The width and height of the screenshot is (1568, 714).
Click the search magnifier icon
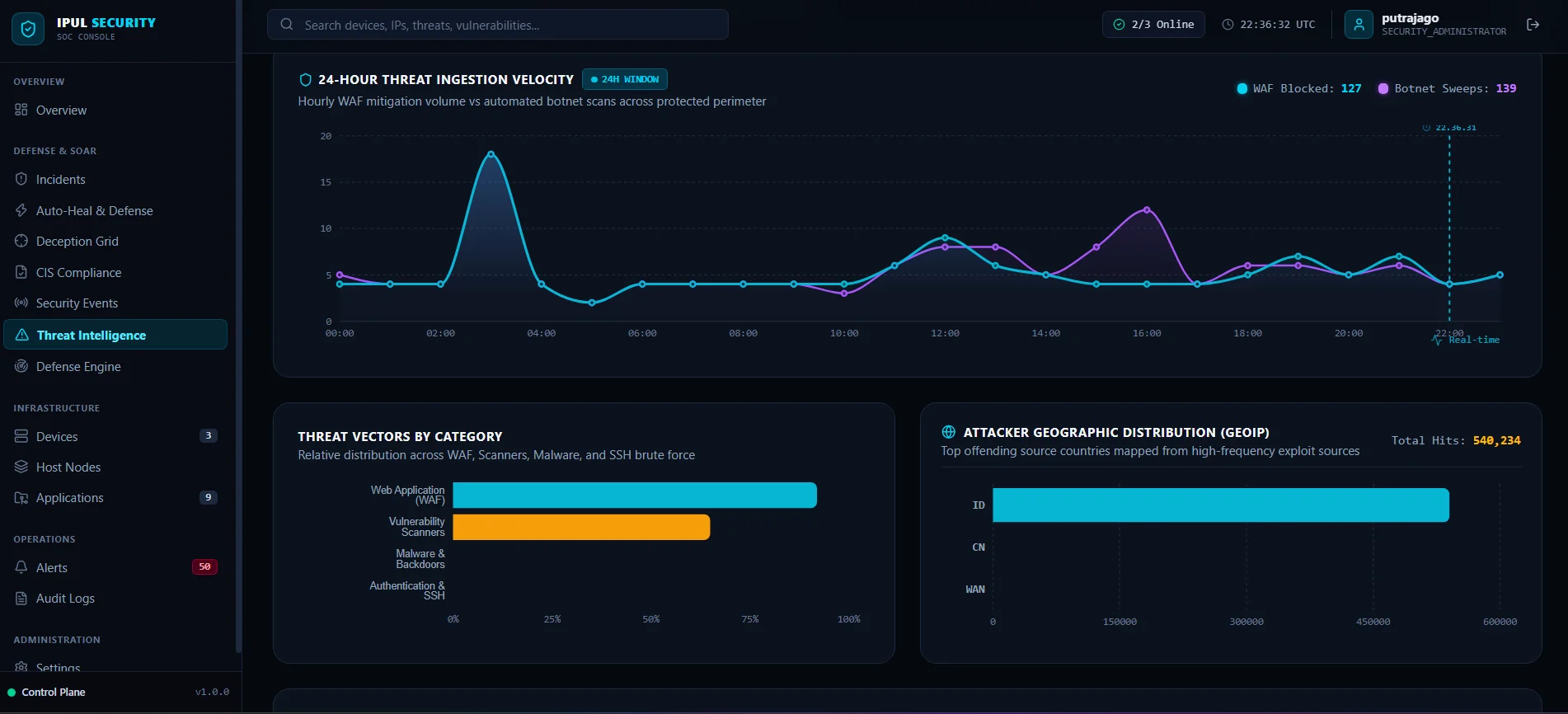[x=287, y=25]
